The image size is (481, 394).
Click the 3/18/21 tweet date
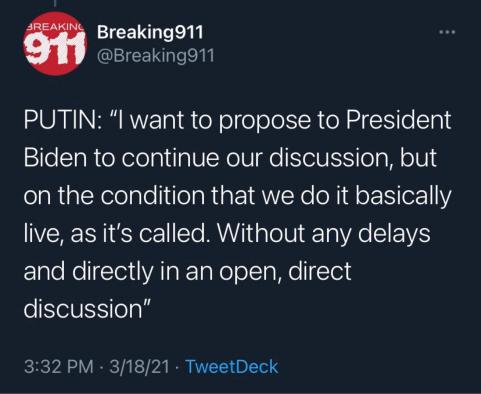coord(139,367)
